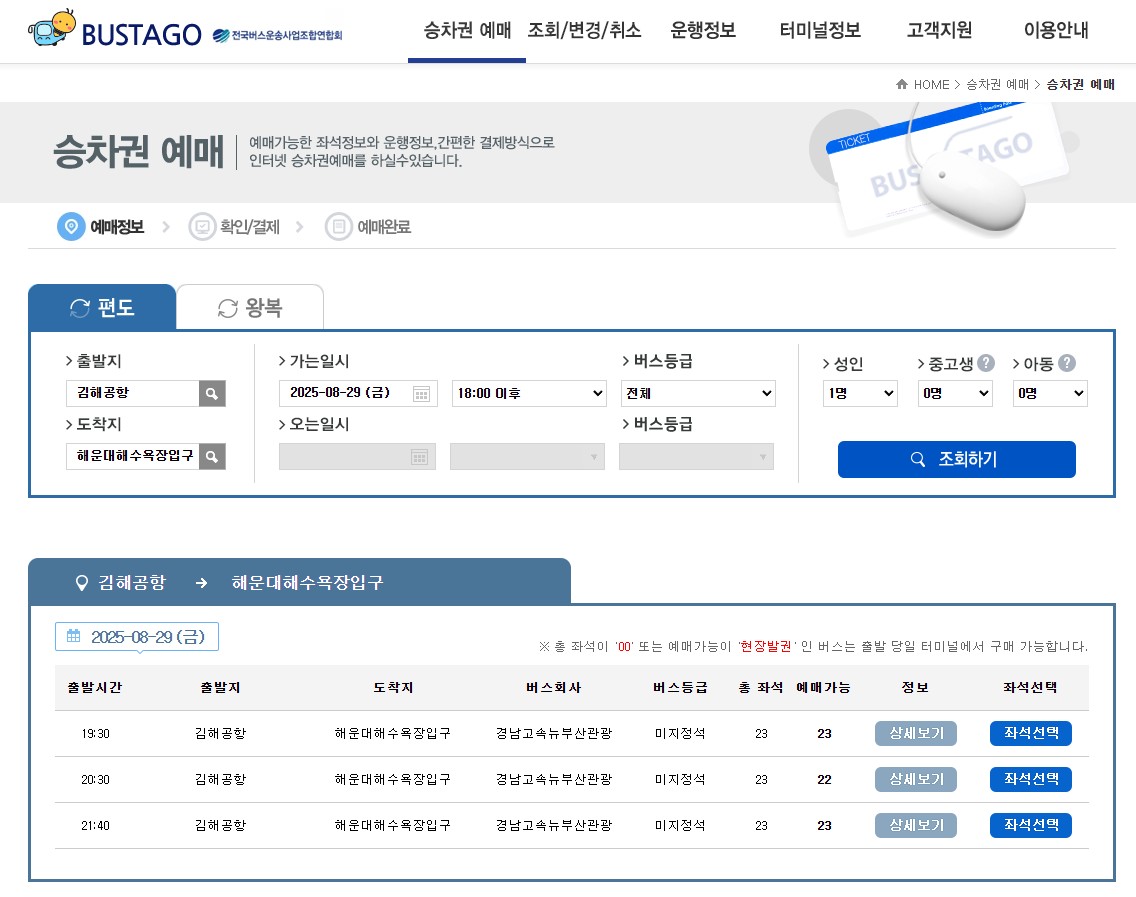Screen dimensions: 1136x897
Task: Open the 아동 passenger count dropdown
Action: (x=1050, y=394)
